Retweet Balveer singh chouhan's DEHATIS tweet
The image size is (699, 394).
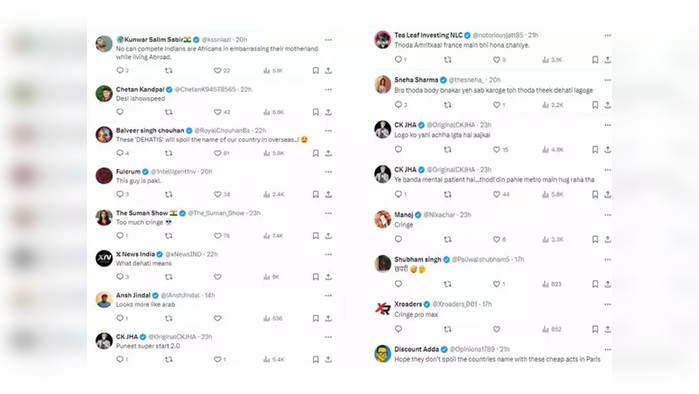click(x=169, y=153)
